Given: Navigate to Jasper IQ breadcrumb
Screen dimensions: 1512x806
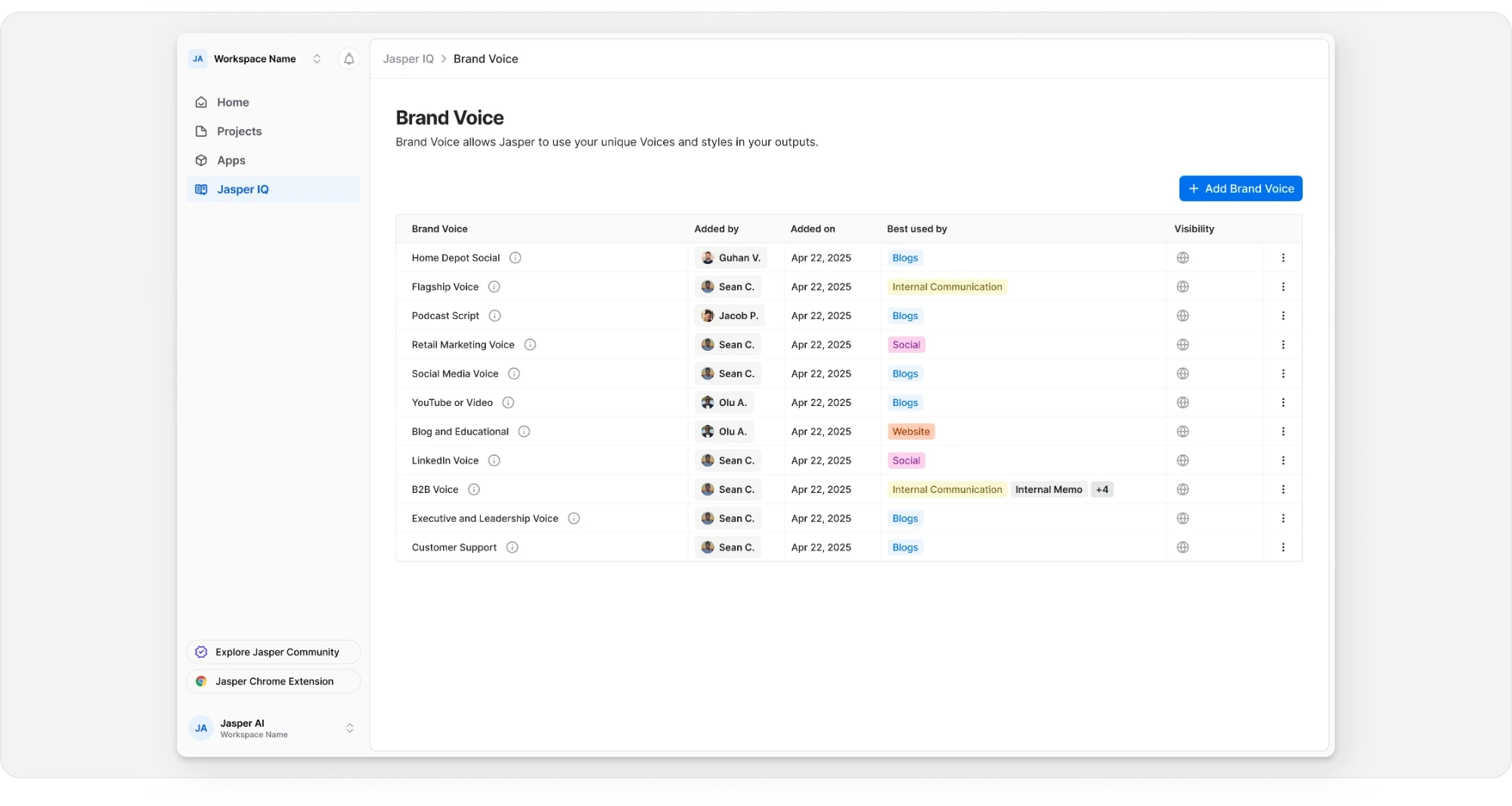Looking at the screenshot, I should click(408, 59).
